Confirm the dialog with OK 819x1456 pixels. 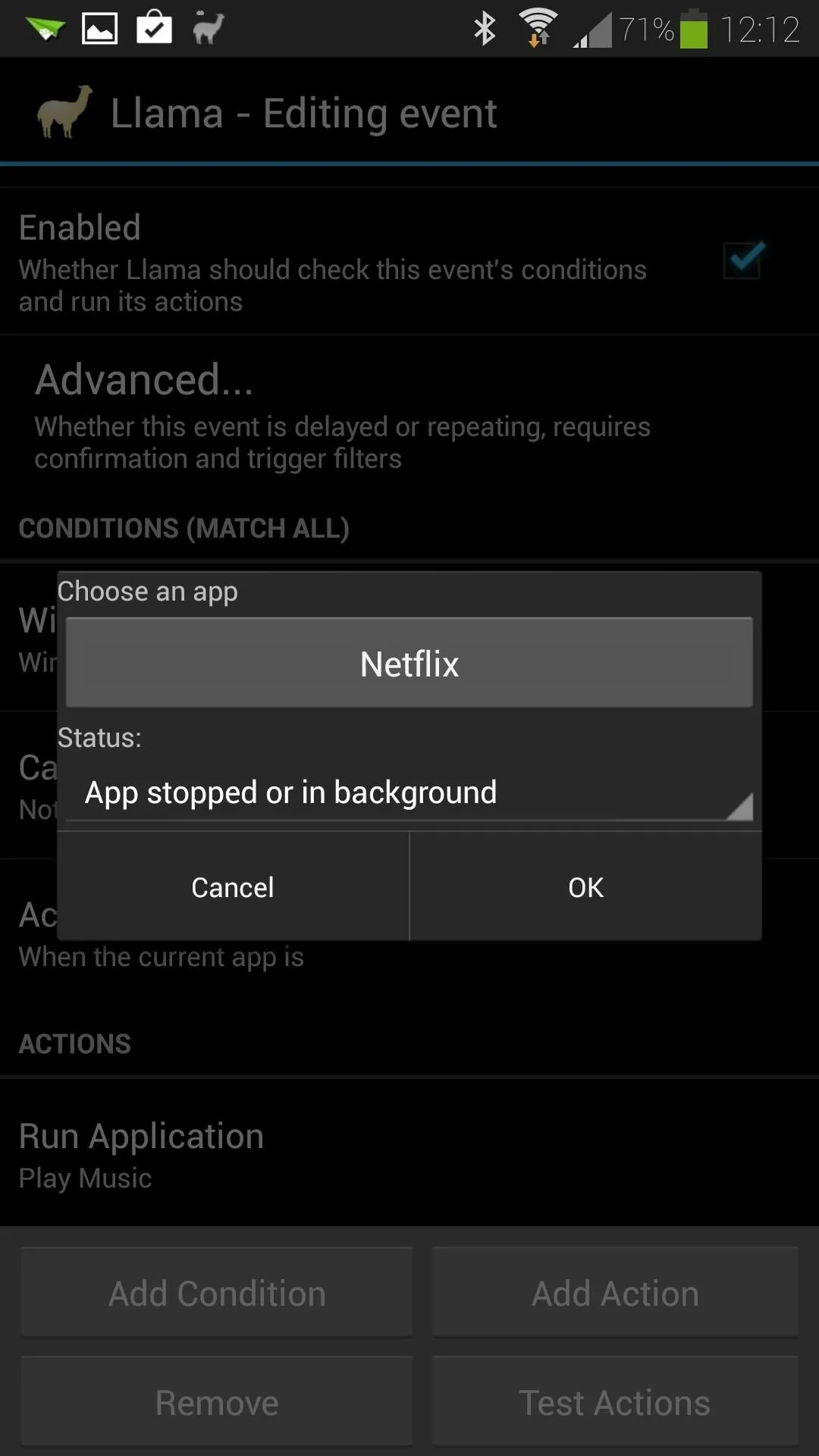coord(585,887)
